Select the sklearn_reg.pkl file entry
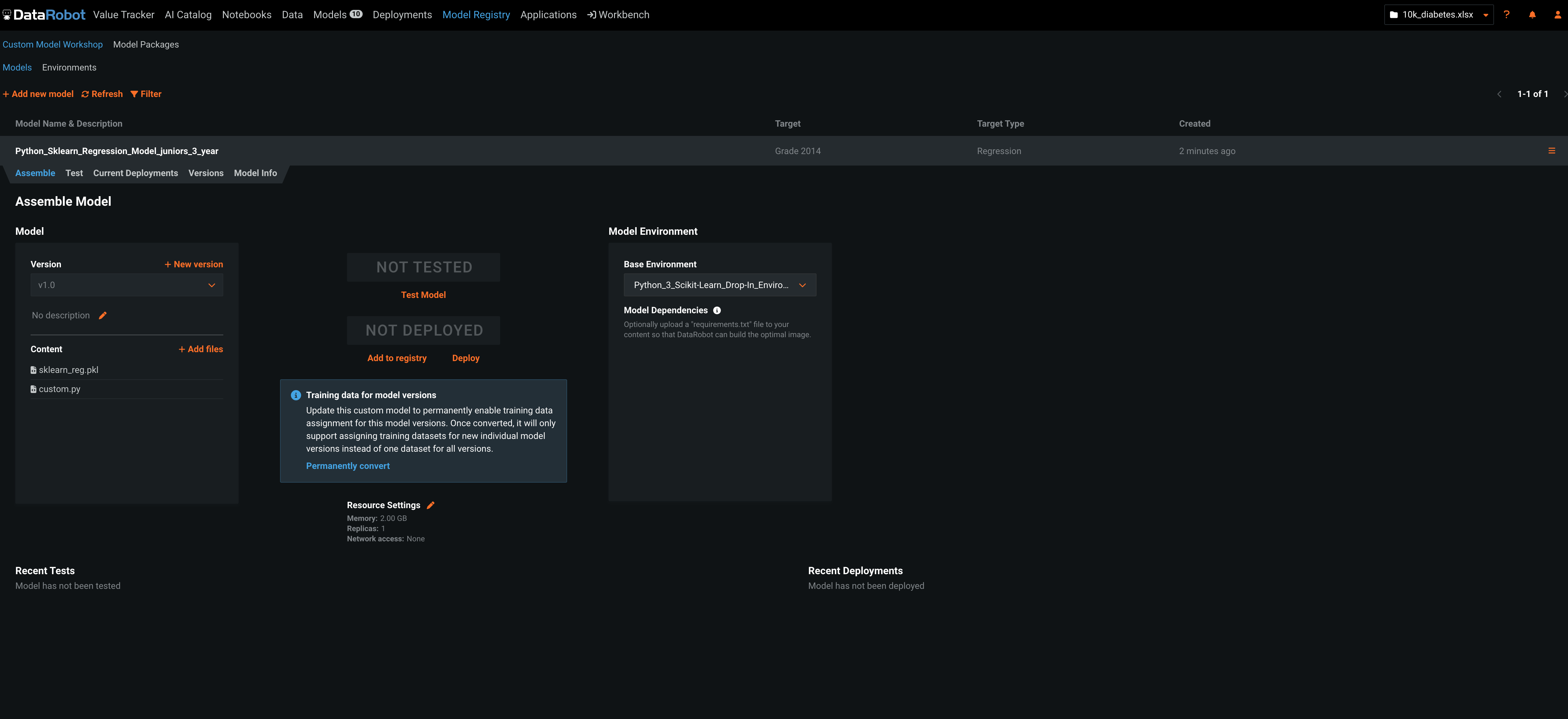 [68, 370]
